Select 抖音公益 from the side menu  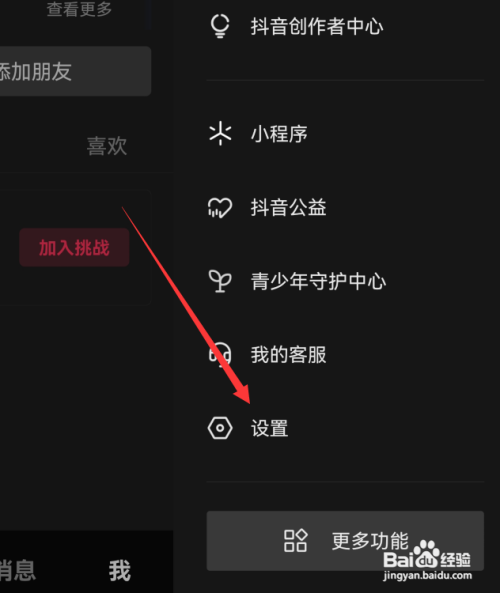coord(289,208)
